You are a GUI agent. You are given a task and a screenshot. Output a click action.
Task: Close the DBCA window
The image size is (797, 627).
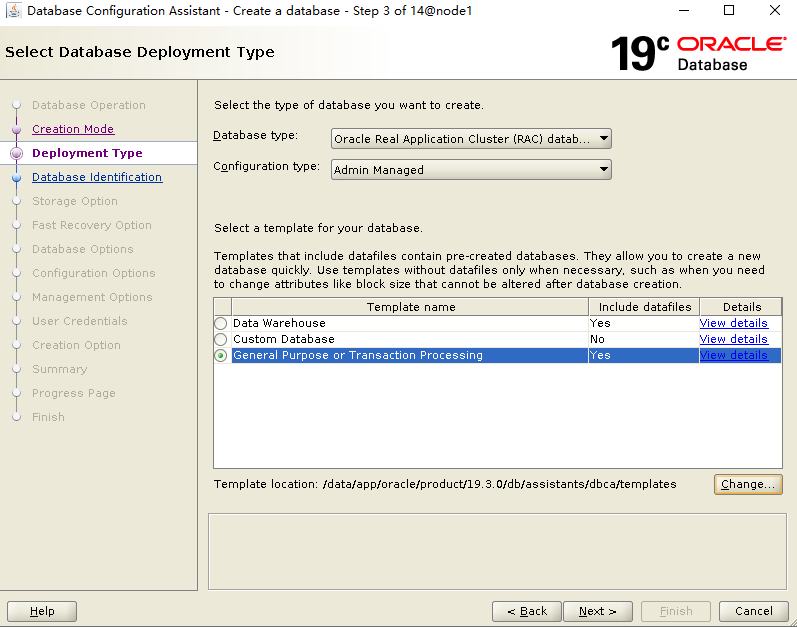point(775,10)
